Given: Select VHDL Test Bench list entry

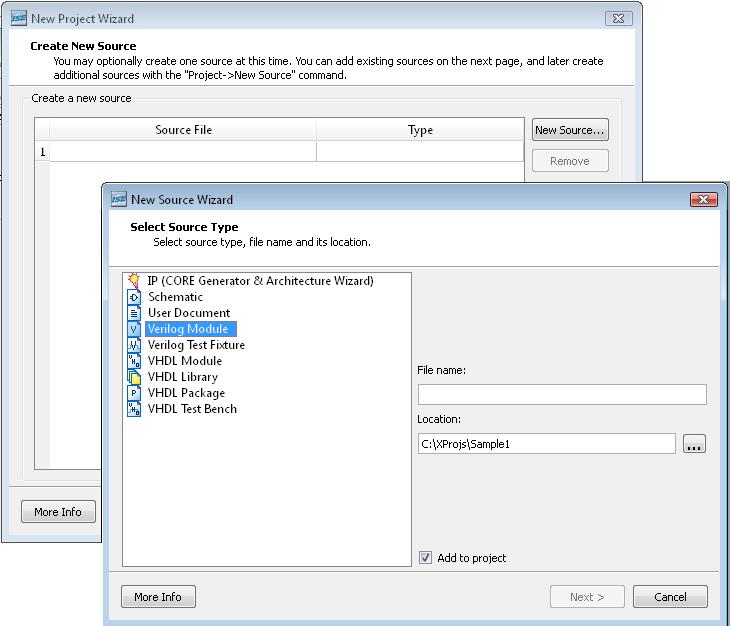Looking at the screenshot, I should click(192, 409).
